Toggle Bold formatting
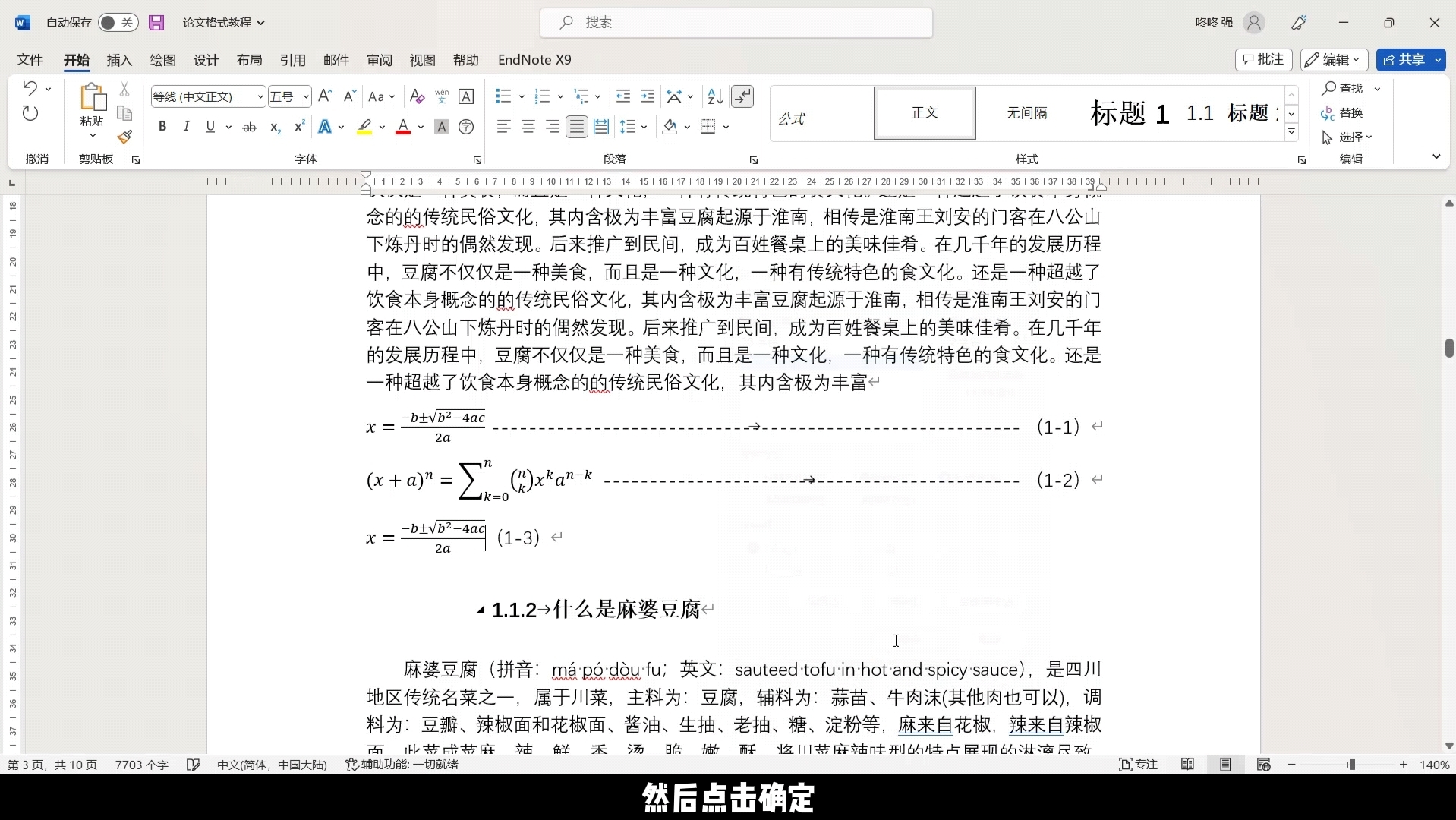 click(162, 127)
